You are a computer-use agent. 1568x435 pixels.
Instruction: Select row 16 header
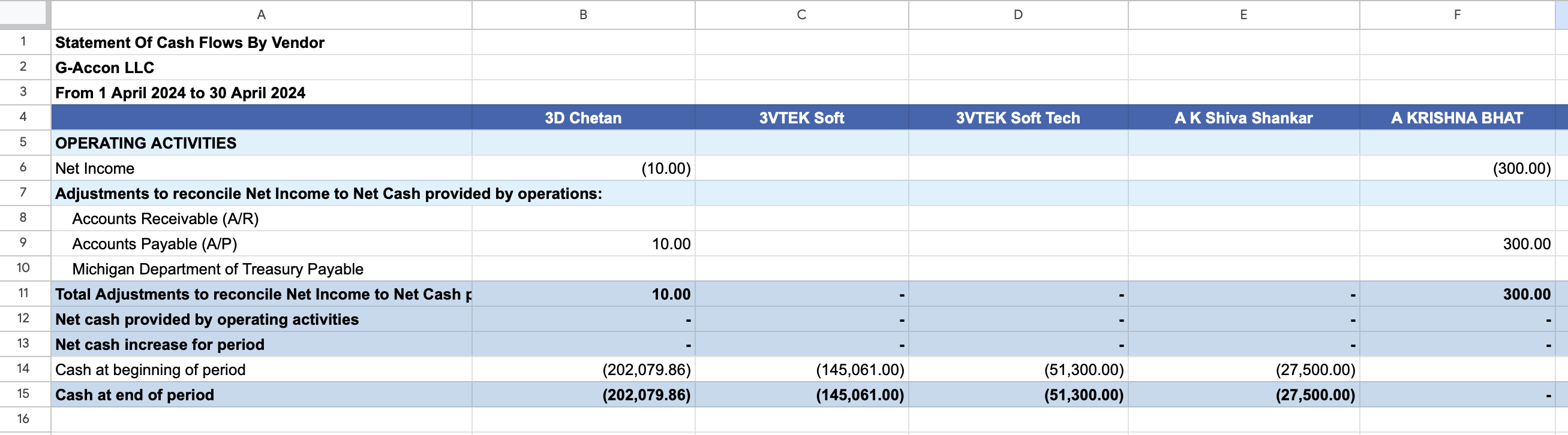click(25, 419)
